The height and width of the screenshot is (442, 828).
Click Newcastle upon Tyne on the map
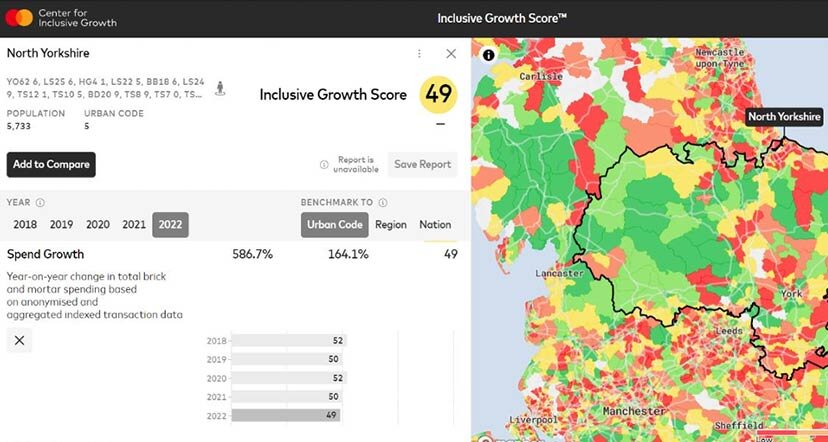[x=719, y=58]
